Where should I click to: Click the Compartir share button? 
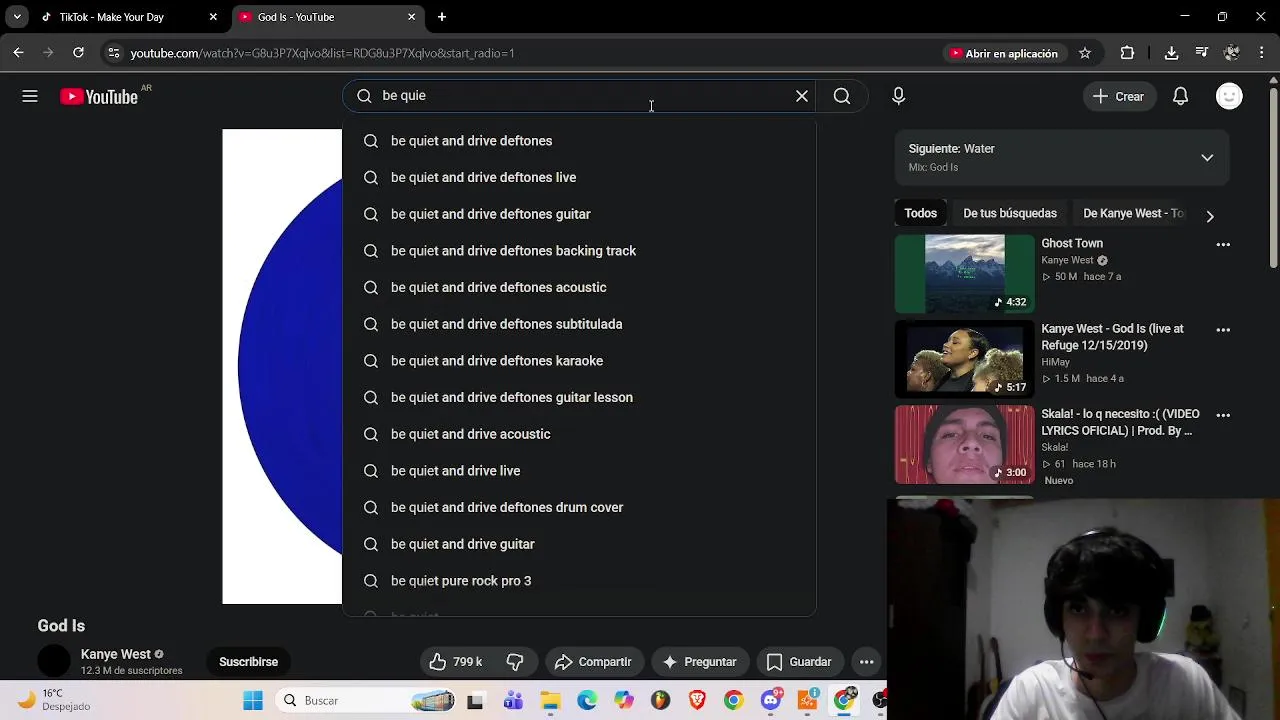tap(593, 662)
